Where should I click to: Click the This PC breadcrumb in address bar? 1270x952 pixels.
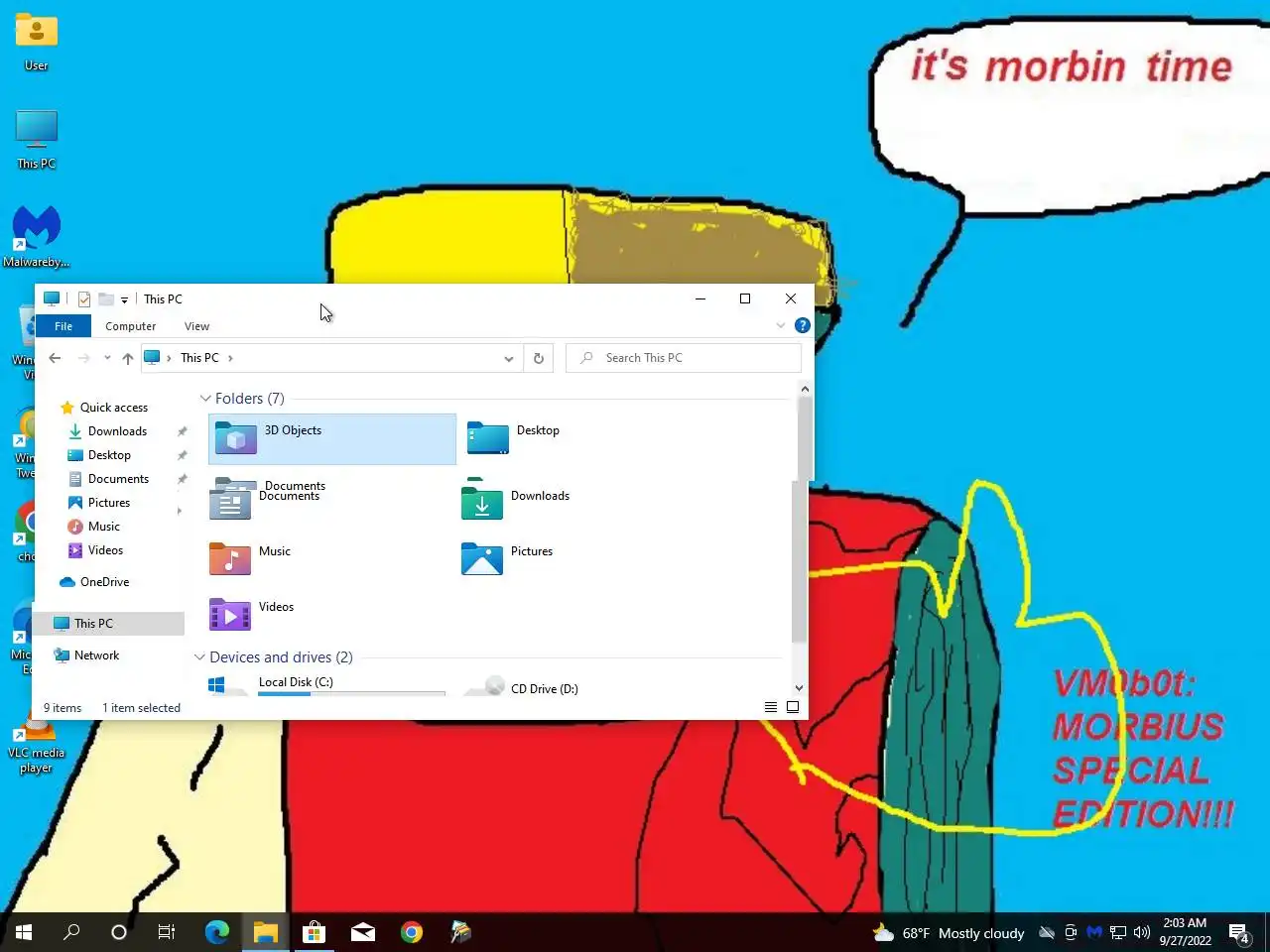coord(199,358)
